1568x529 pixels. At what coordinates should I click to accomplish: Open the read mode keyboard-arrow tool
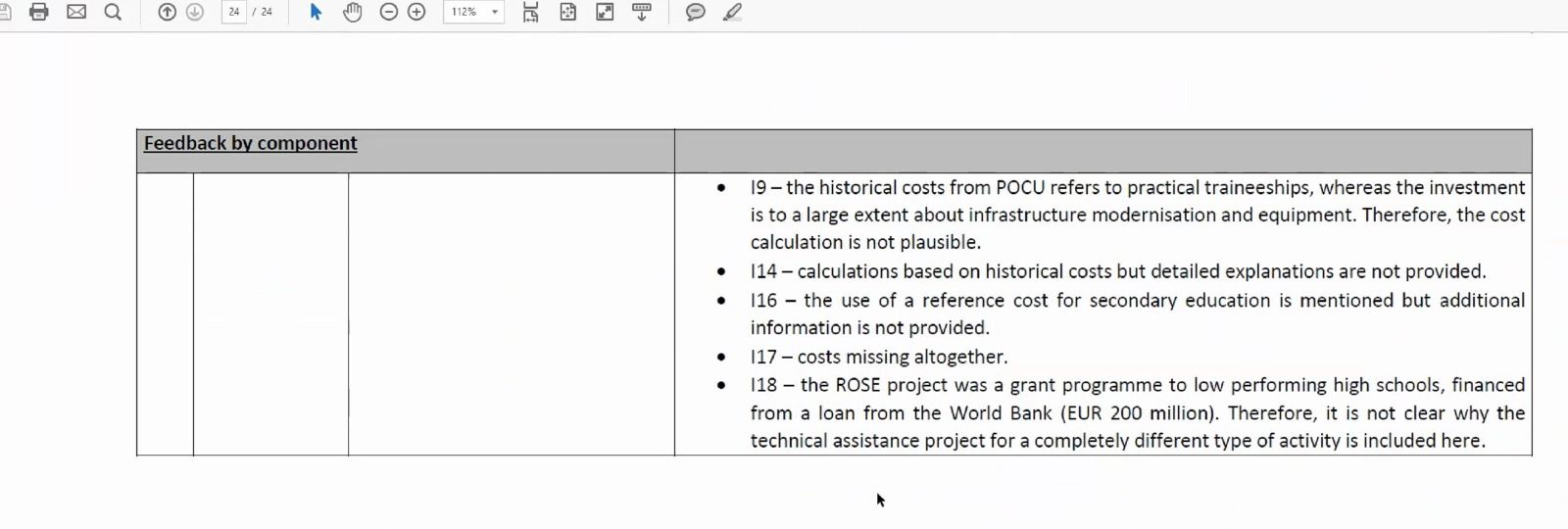(x=642, y=12)
